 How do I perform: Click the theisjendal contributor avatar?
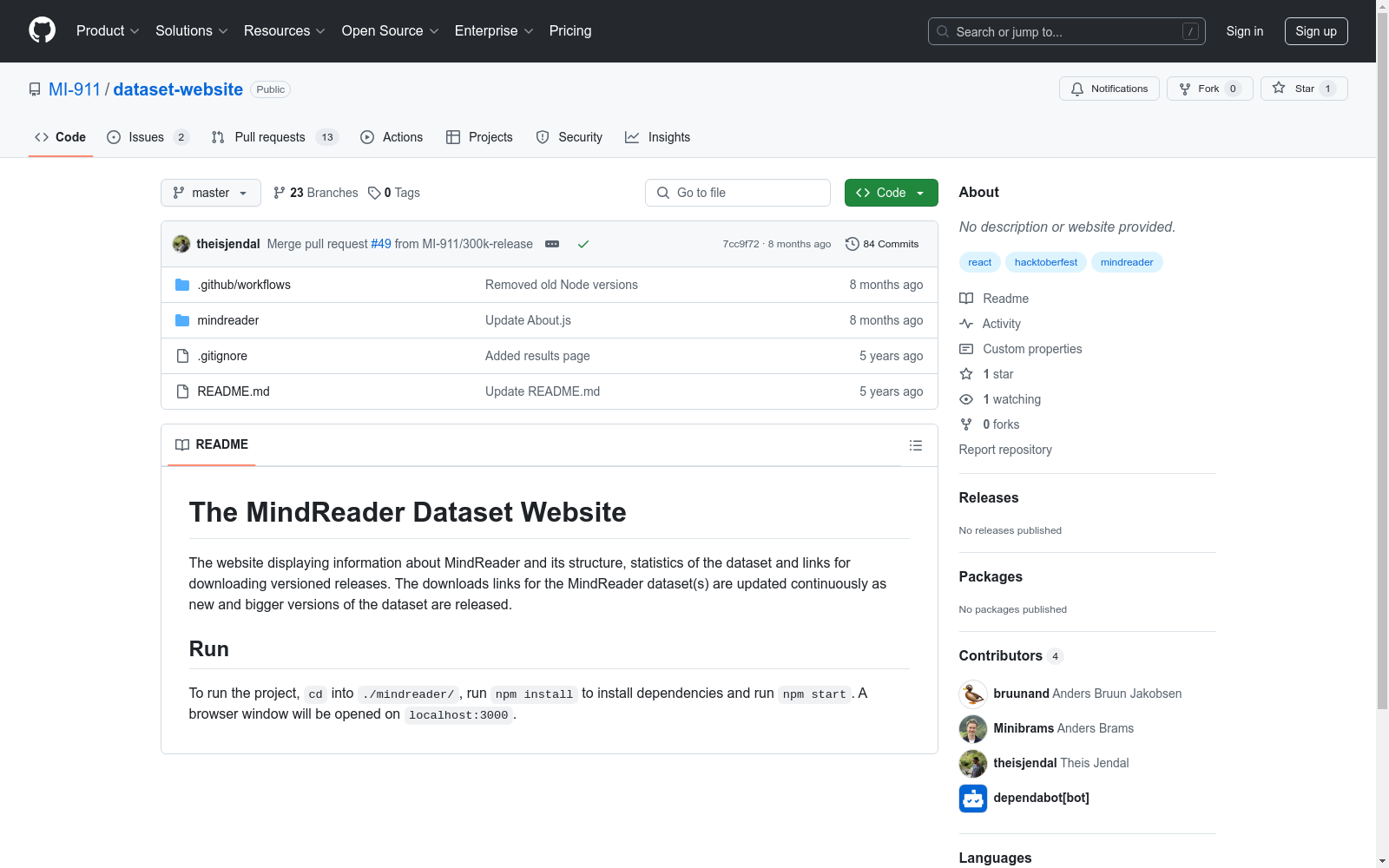tap(973, 764)
